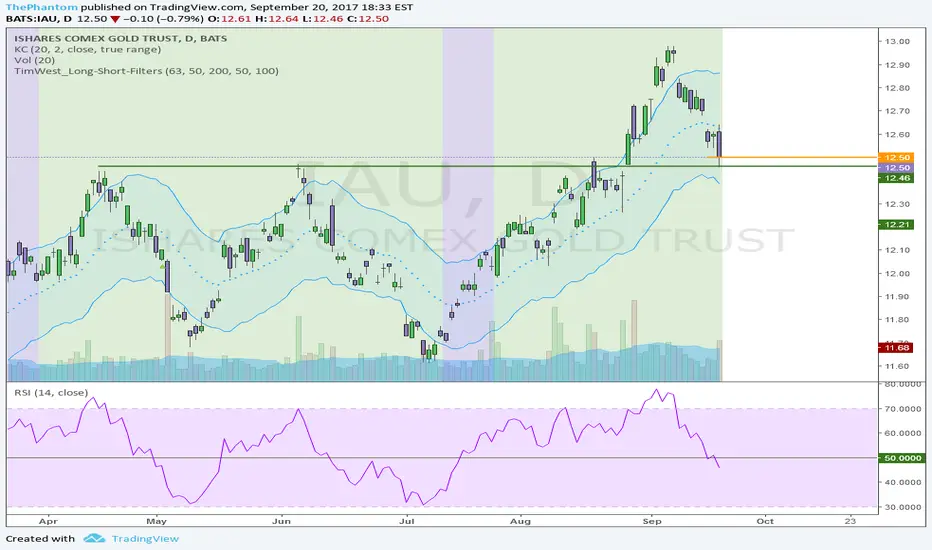Click the Oct date axis label
Viewport: 932px width, 550px height.
(765, 521)
